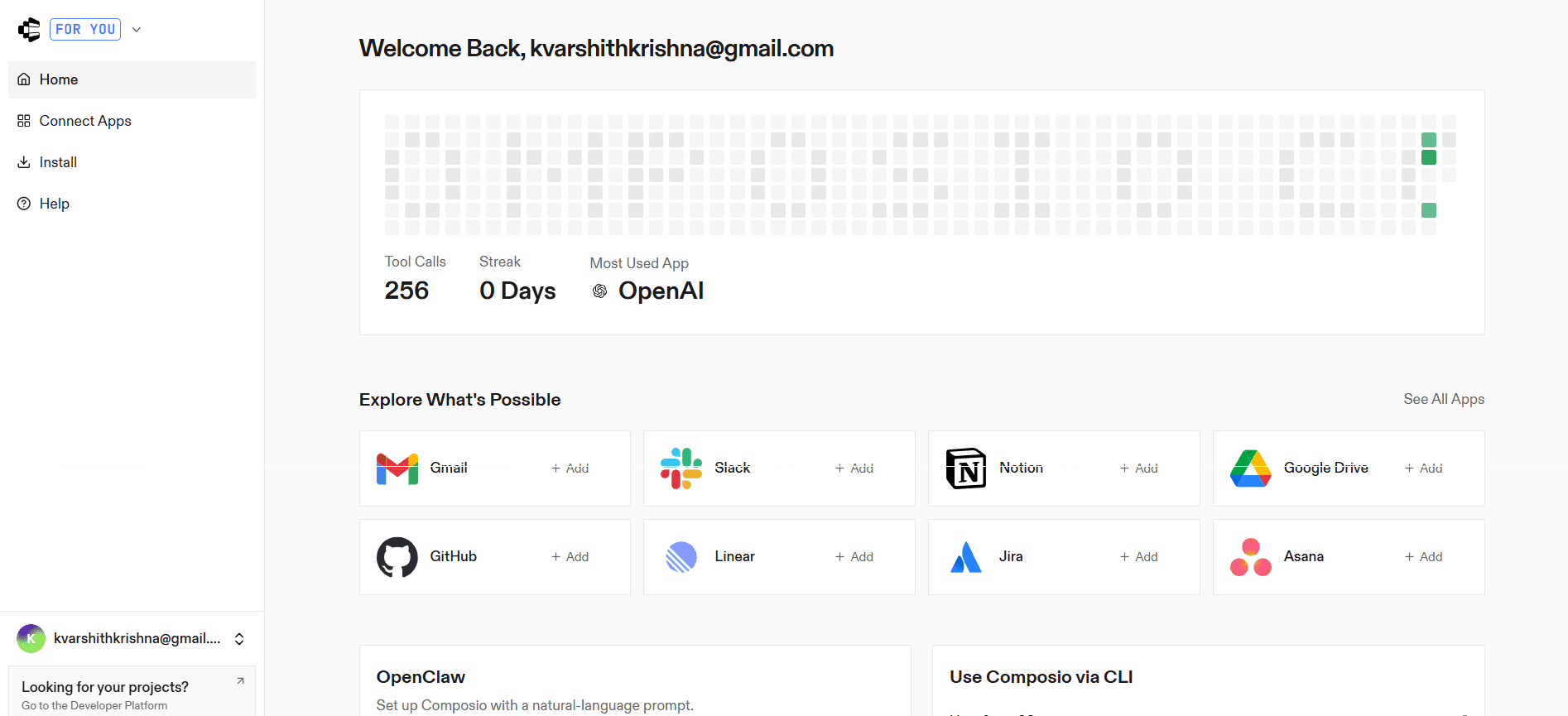Image resolution: width=1568 pixels, height=716 pixels.
Task: Click Use Composio via CLI heading
Action: click(1041, 677)
